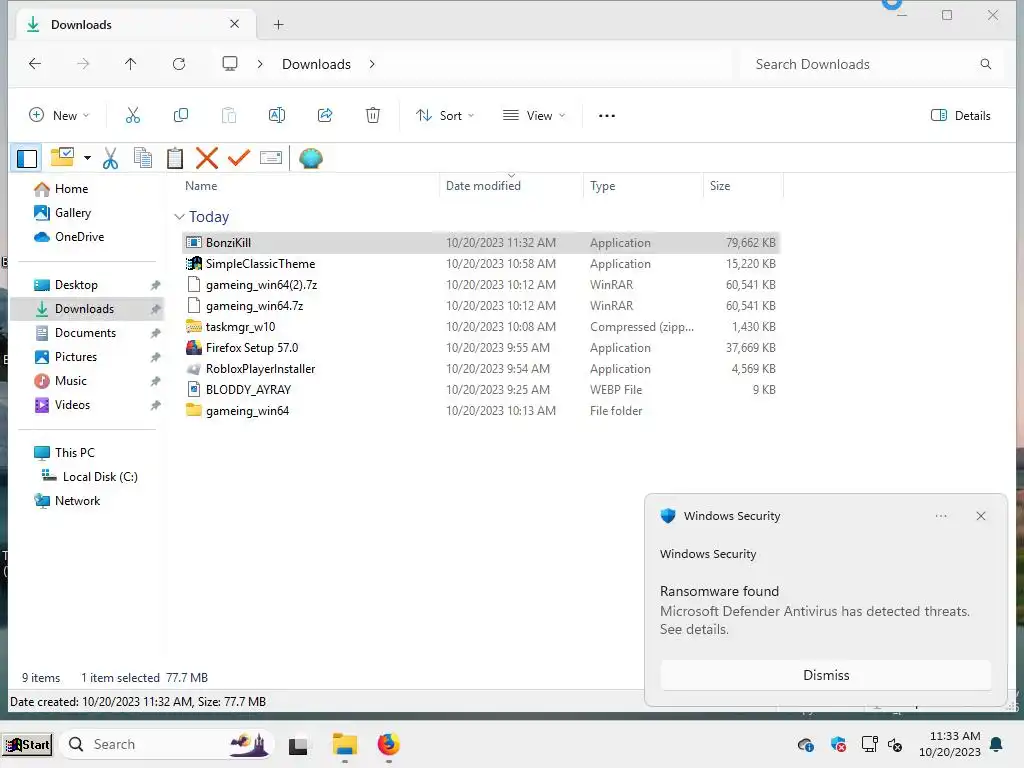Sort by Type column header

(602, 185)
